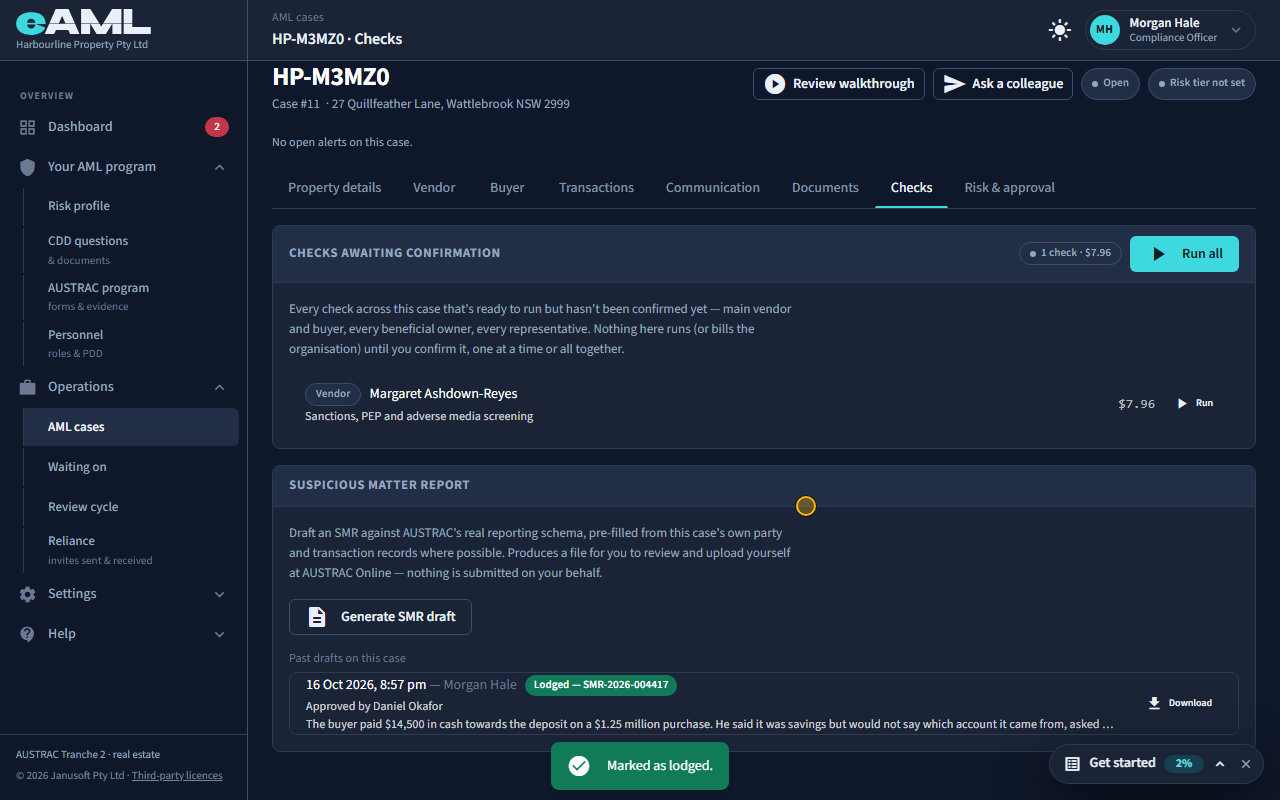Image resolution: width=1280 pixels, height=800 pixels.
Task: Expand the Help menu
Action: pyautogui.click(x=220, y=634)
